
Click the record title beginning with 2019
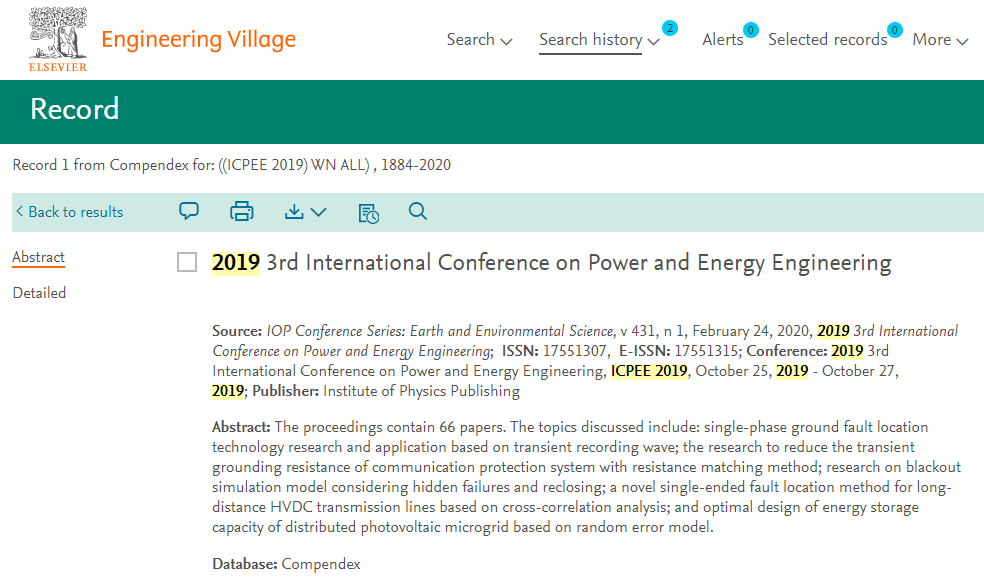(x=552, y=262)
